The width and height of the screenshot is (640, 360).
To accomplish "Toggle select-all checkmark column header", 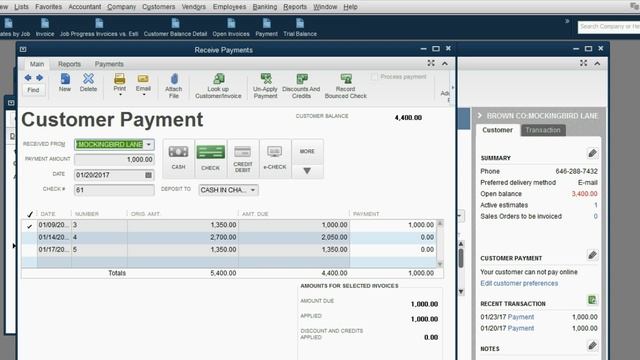I will point(29,214).
